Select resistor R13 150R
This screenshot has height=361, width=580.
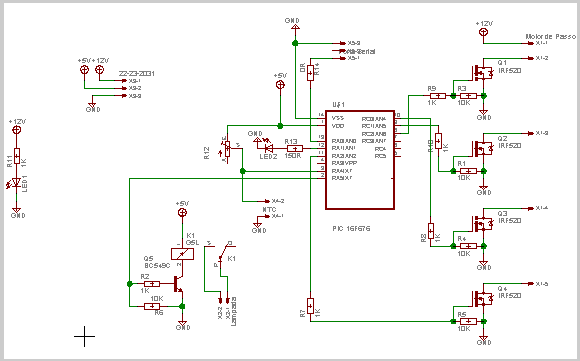(295, 148)
